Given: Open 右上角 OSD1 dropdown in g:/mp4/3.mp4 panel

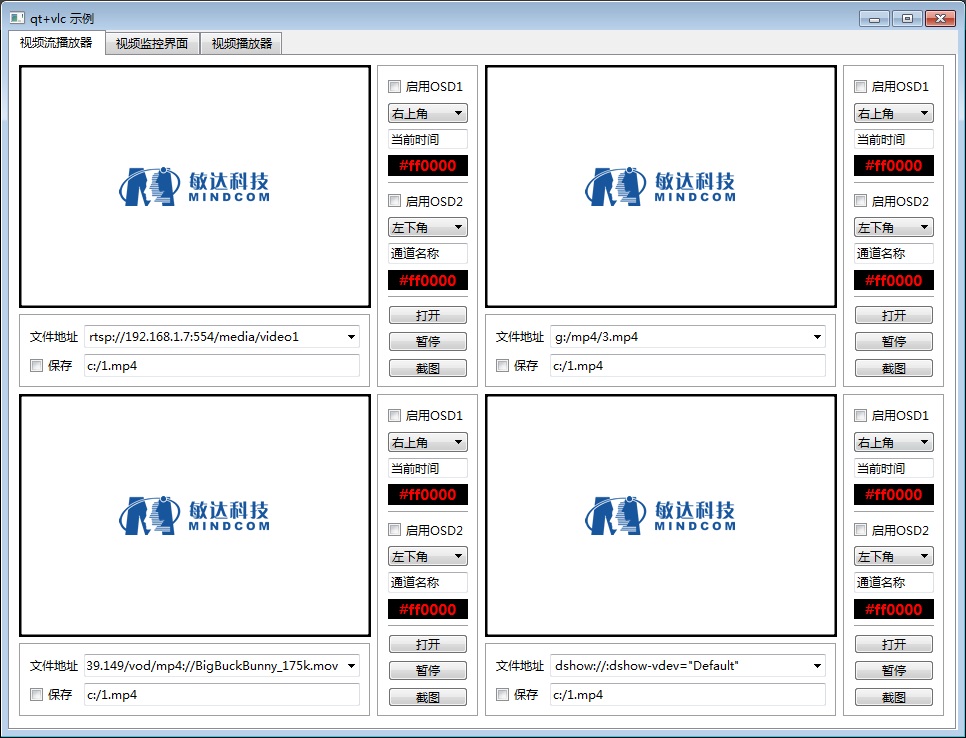Looking at the screenshot, I should pos(893,113).
